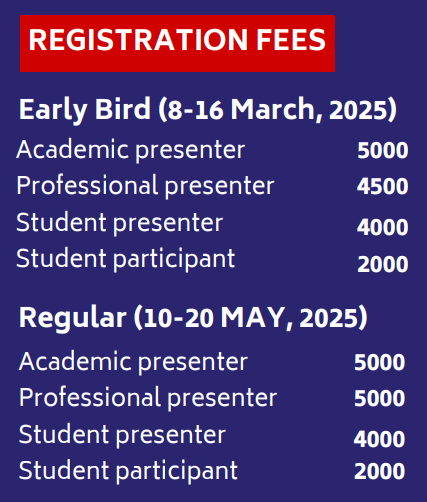Click the Regular Academic presenter fee 5000

[x=380, y=363]
